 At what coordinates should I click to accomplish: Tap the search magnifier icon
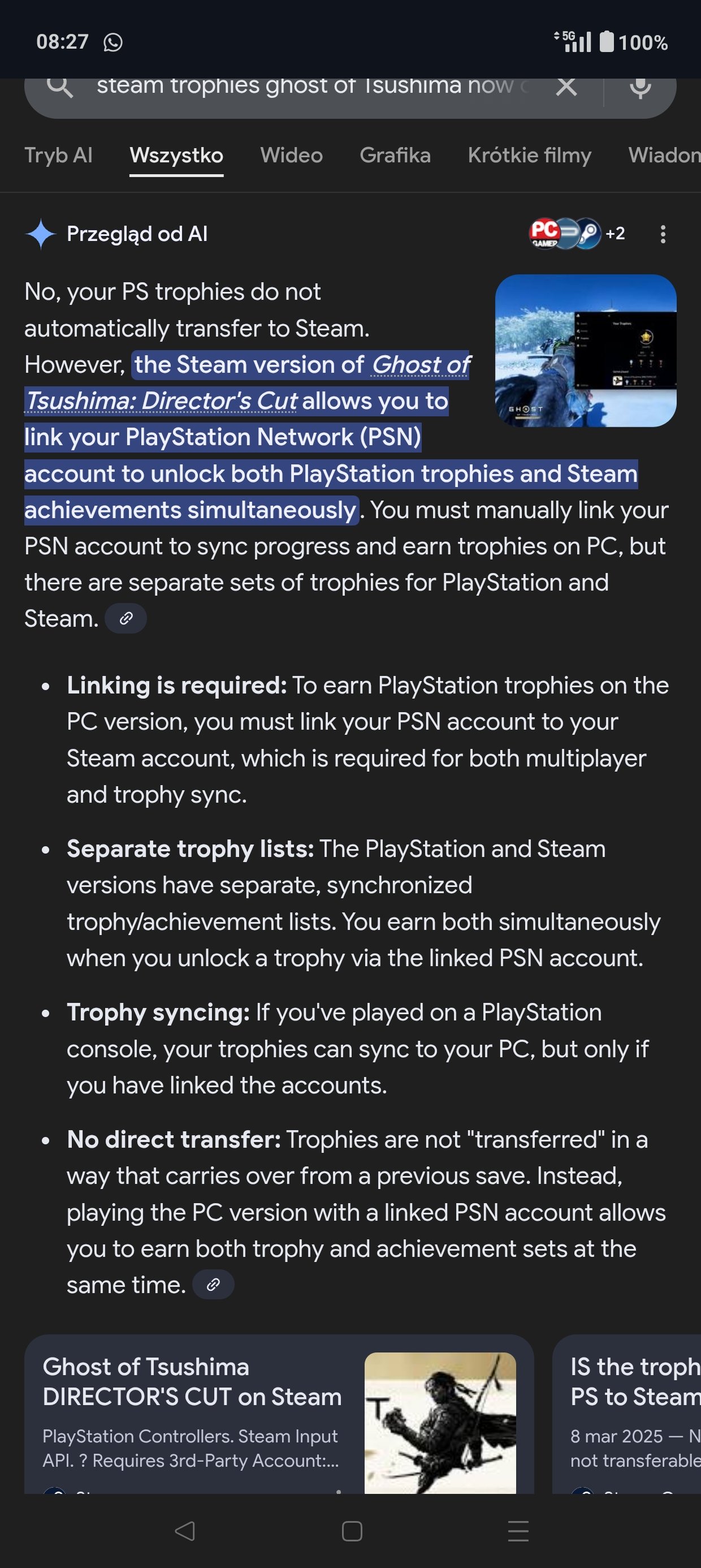[x=59, y=87]
